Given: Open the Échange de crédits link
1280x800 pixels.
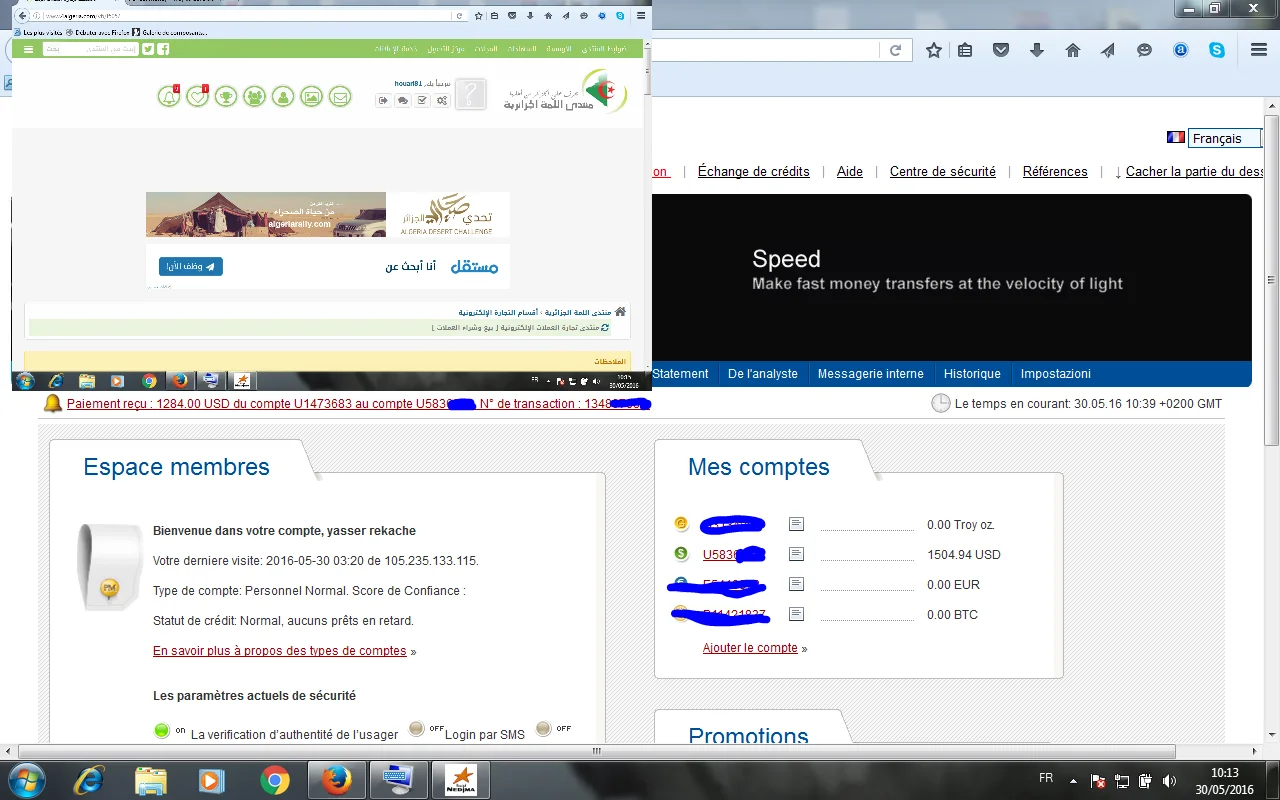Looking at the screenshot, I should pyautogui.click(x=753, y=172).
